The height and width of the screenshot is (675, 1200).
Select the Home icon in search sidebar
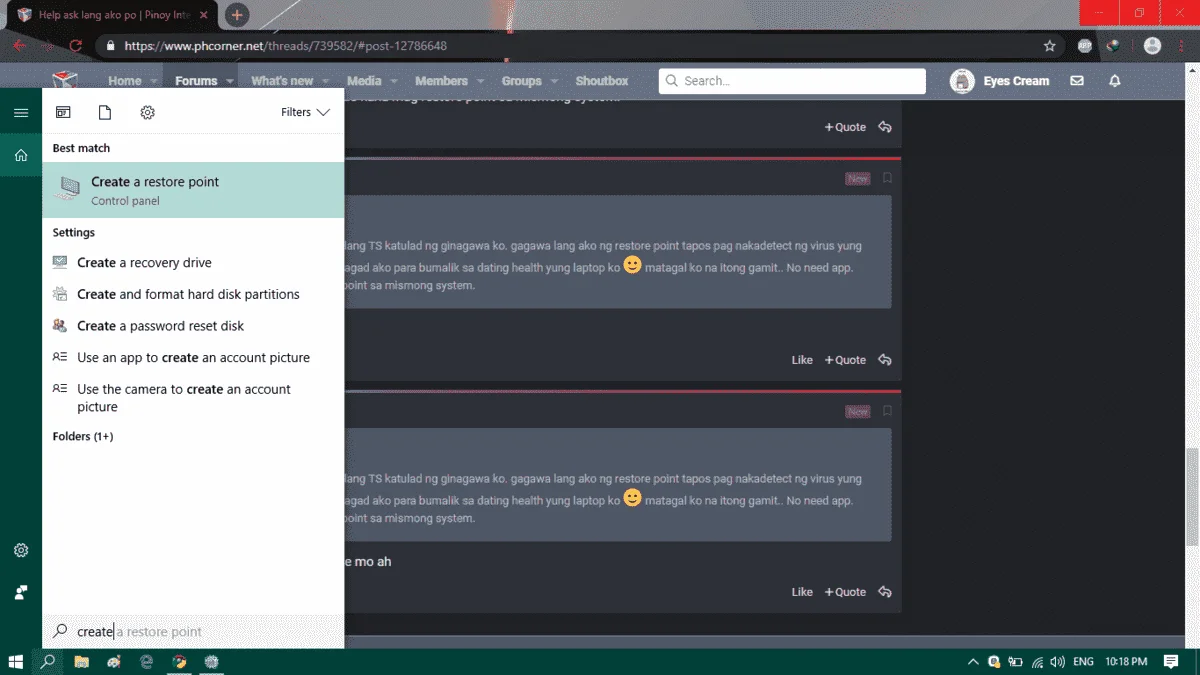(x=20, y=155)
